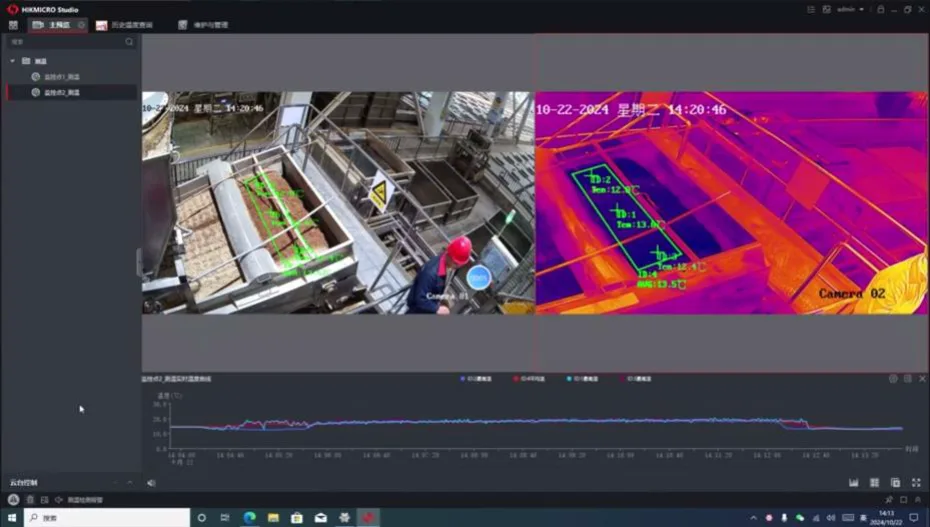Open the admin user dropdown
This screenshot has height=527, width=930.
[x=849, y=9]
